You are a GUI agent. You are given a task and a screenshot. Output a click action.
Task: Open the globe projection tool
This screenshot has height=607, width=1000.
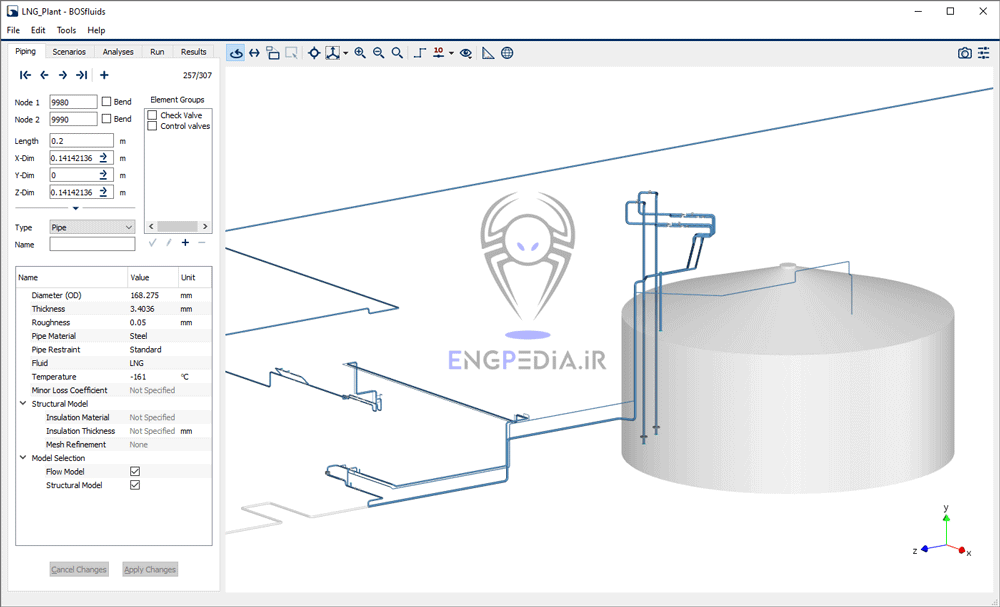coord(507,52)
